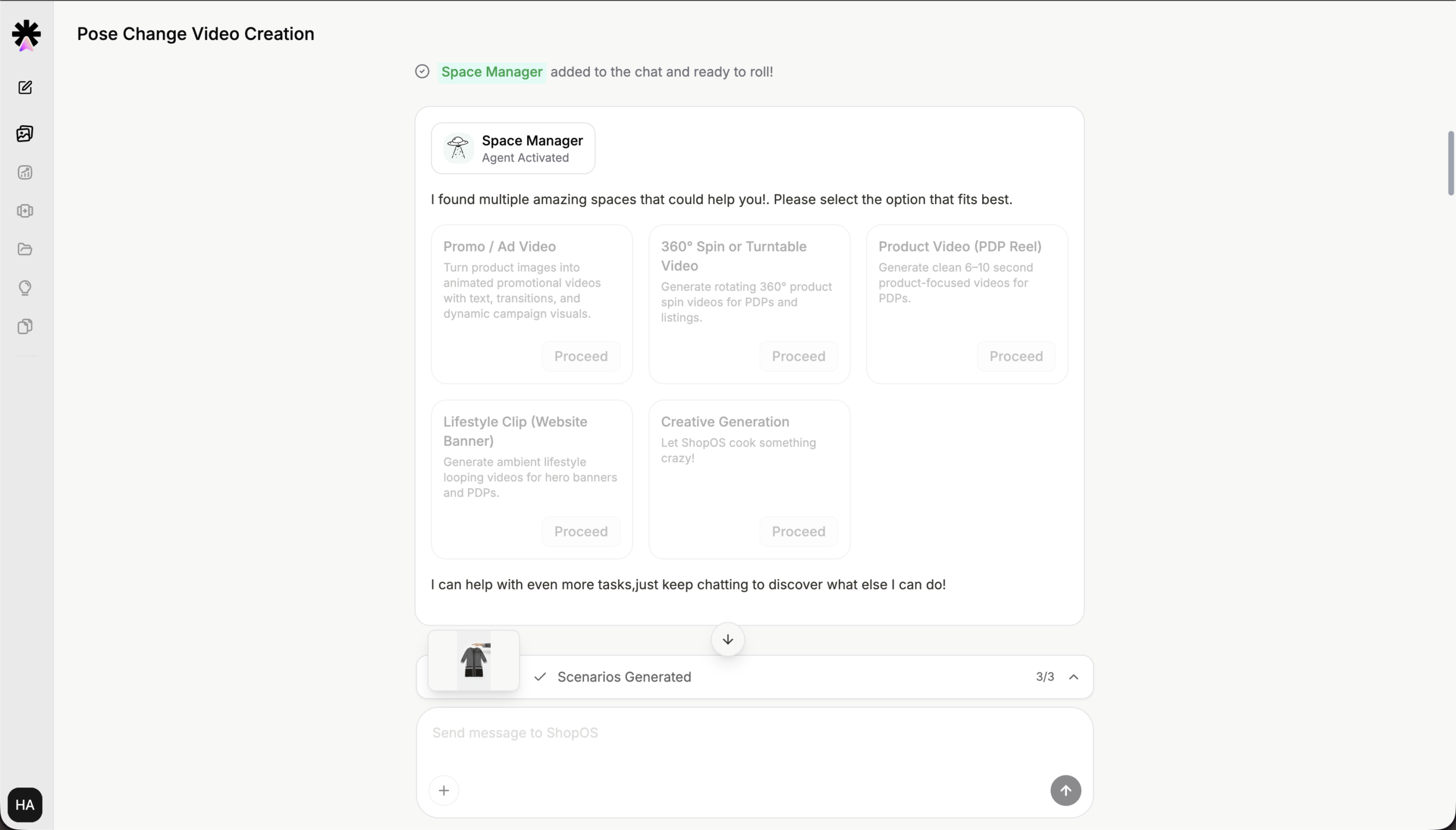Open the attachment plus button in message bar
The height and width of the screenshot is (830, 1456).
tap(444, 790)
